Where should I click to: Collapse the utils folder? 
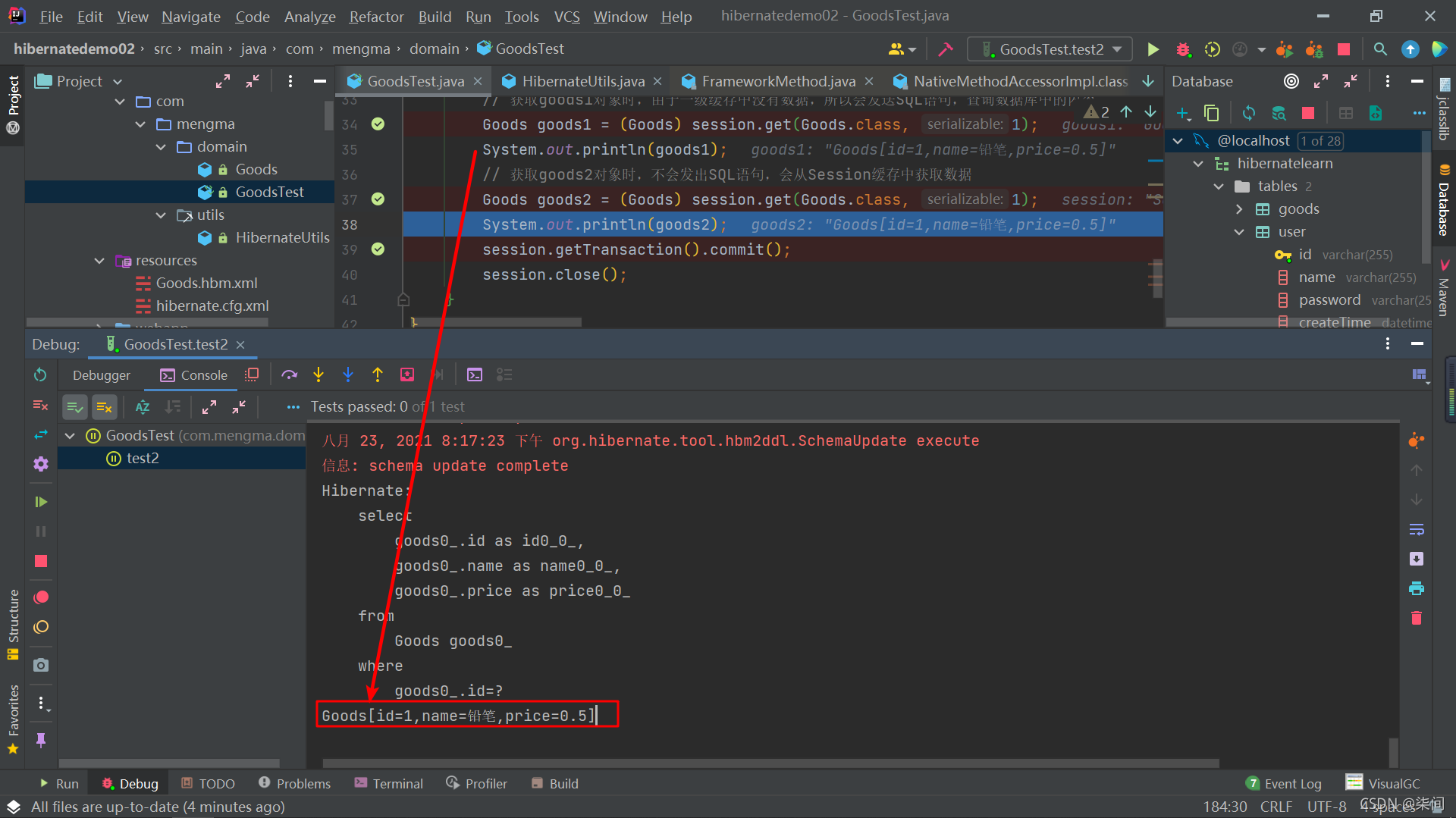(x=161, y=215)
